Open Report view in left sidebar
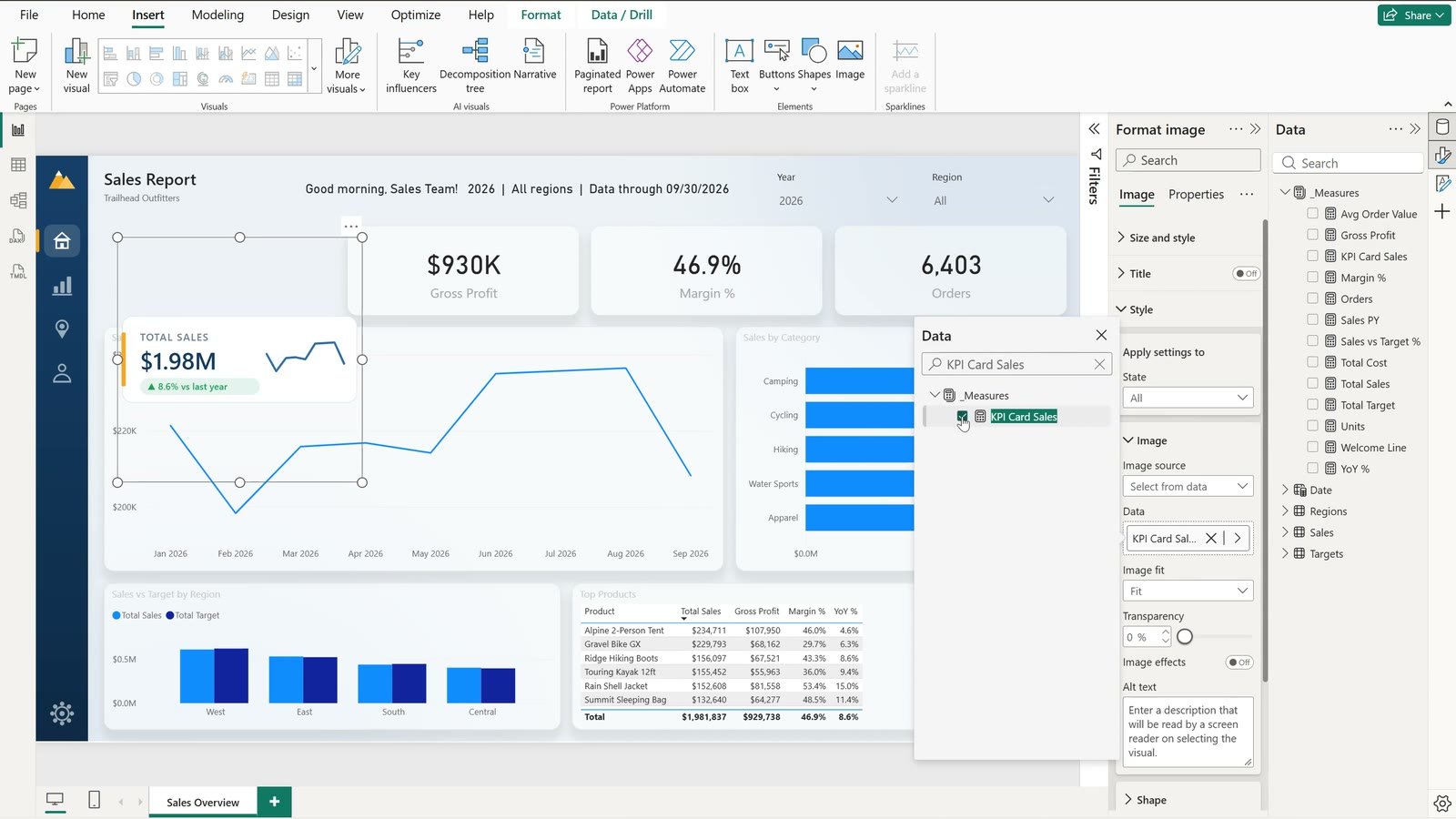This screenshot has width=1456, height=819. pos(17,130)
